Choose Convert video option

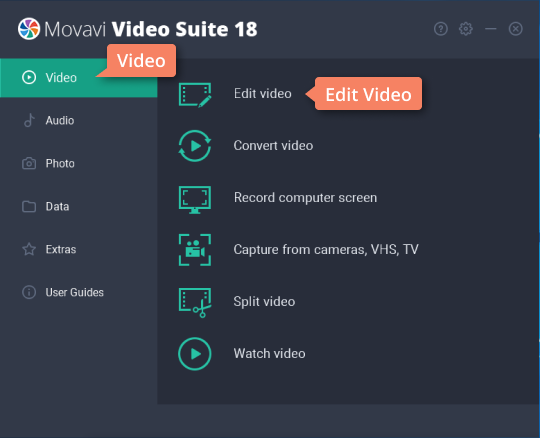click(273, 146)
